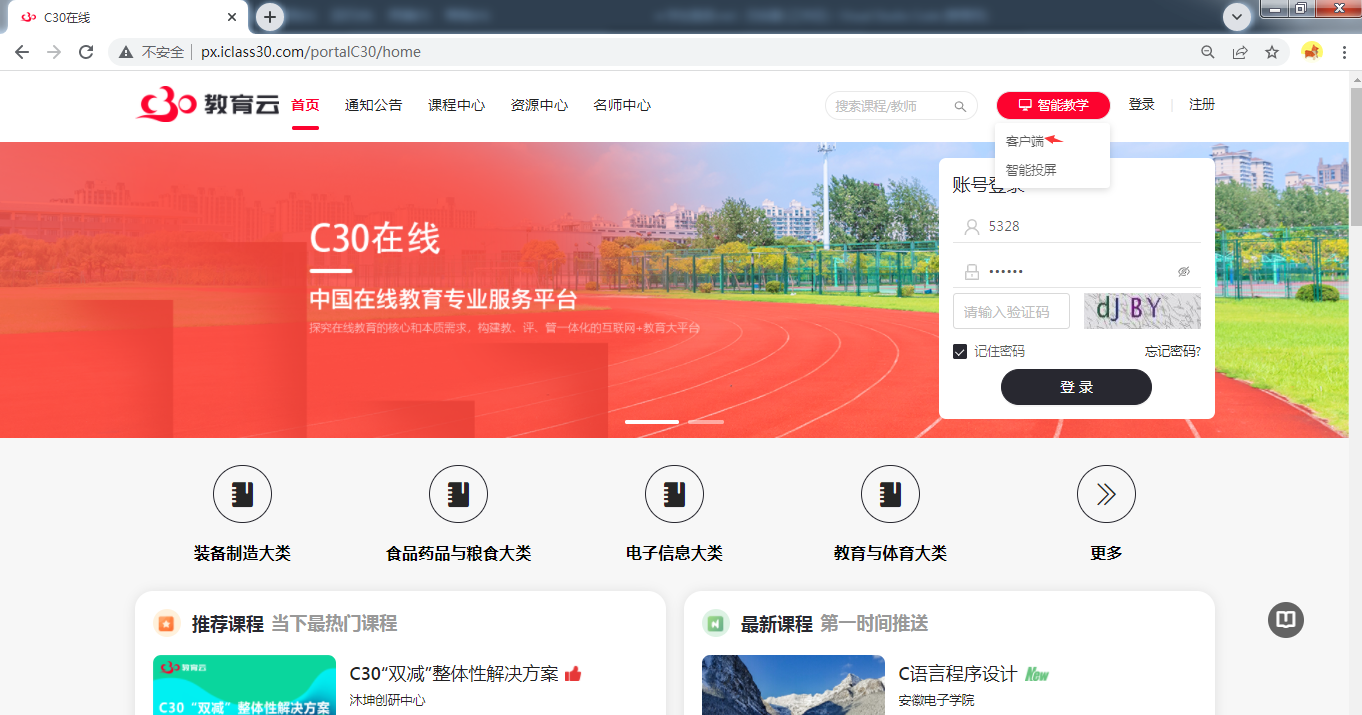This screenshot has height=715, width=1362.
Task: Click the 电子信息大类 label
Action: click(x=674, y=553)
